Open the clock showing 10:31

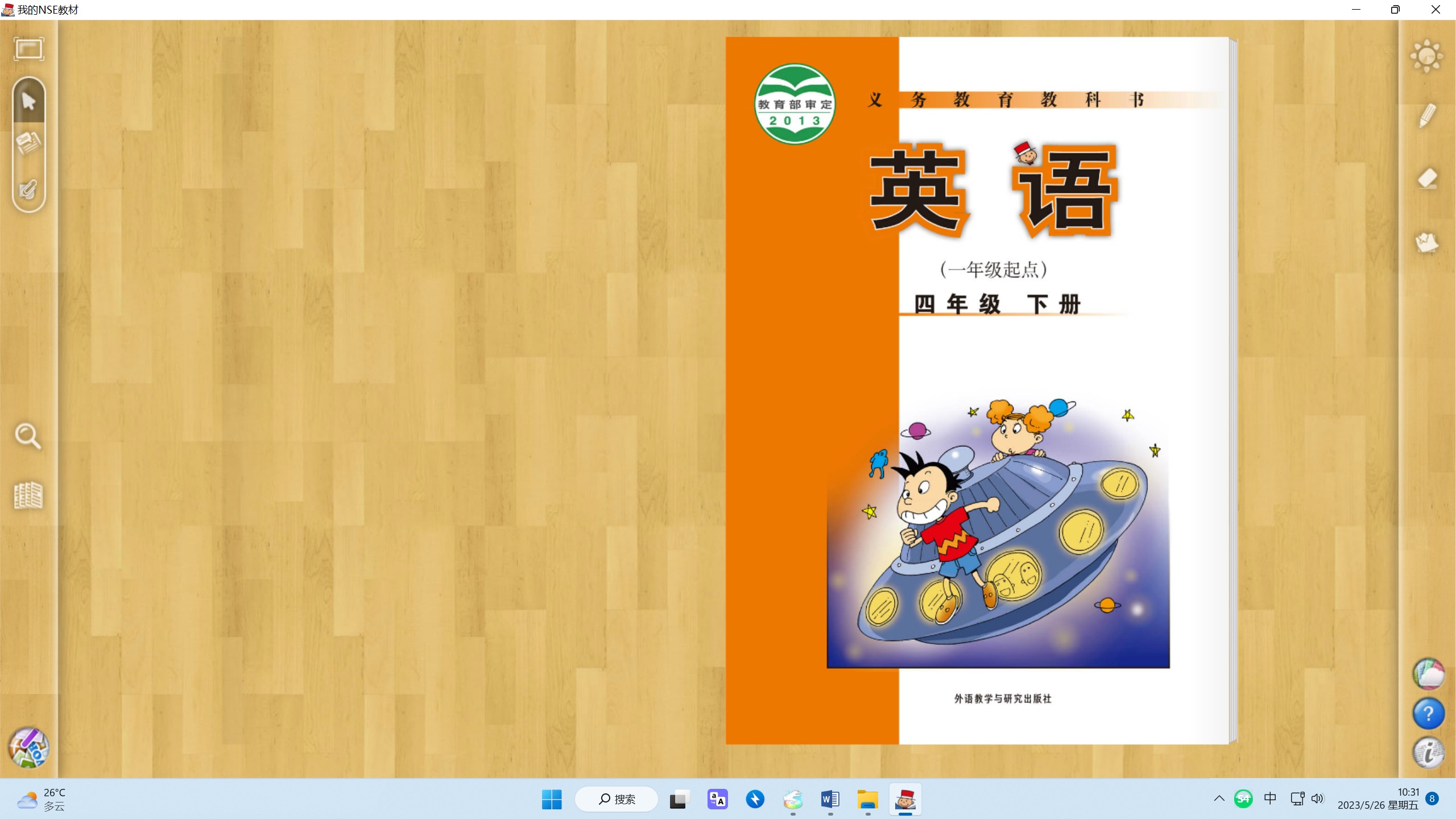pyautogui.click(x=1378, y=799)
